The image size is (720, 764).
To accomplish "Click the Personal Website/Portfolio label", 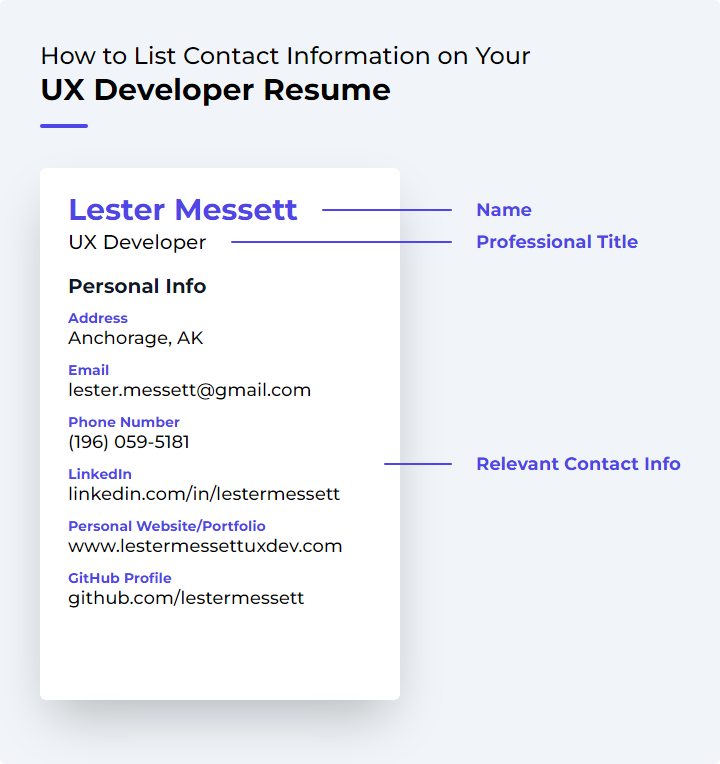I will point(167,526).
